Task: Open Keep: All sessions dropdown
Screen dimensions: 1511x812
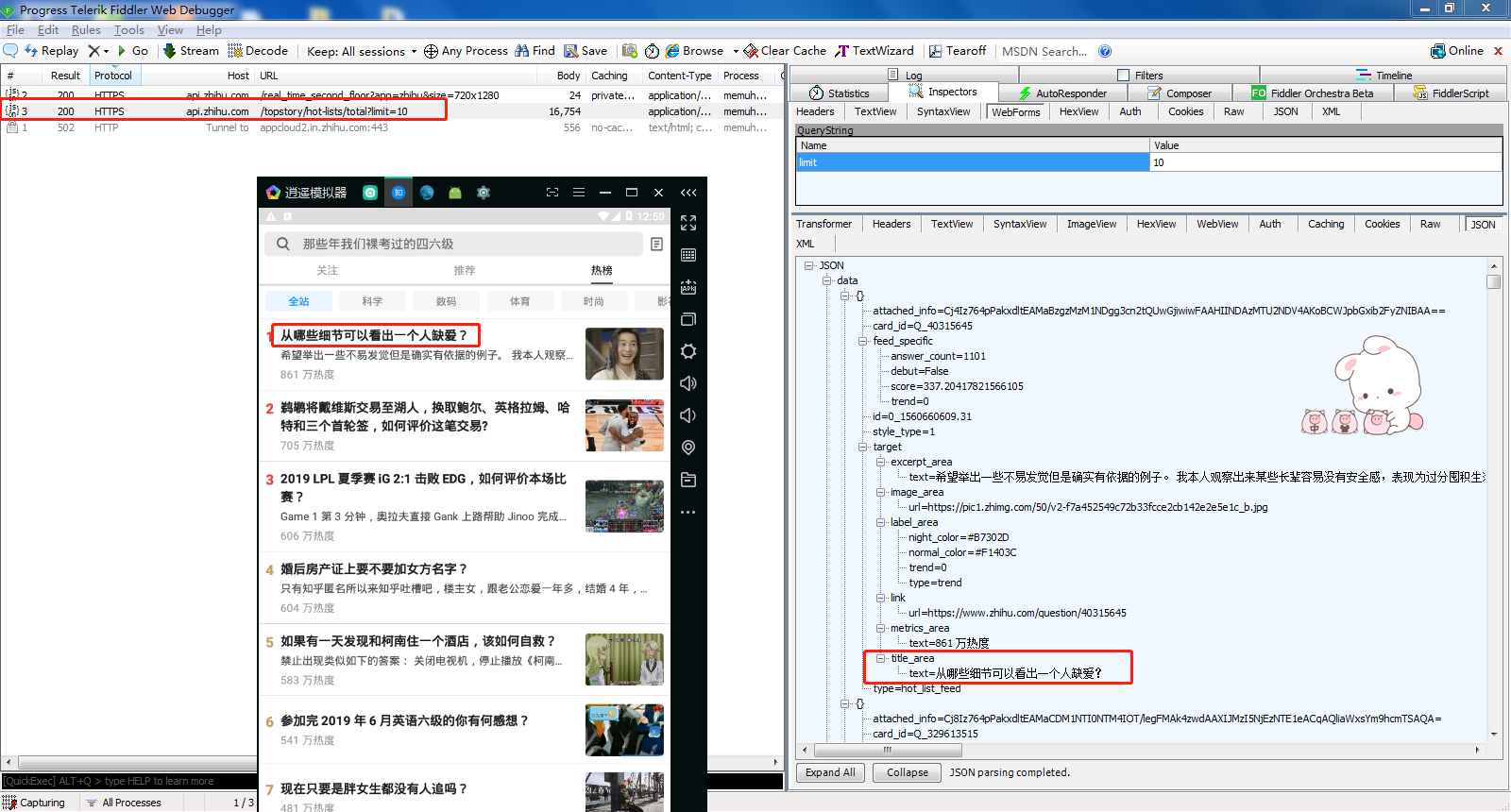Action: pos(362,51)
